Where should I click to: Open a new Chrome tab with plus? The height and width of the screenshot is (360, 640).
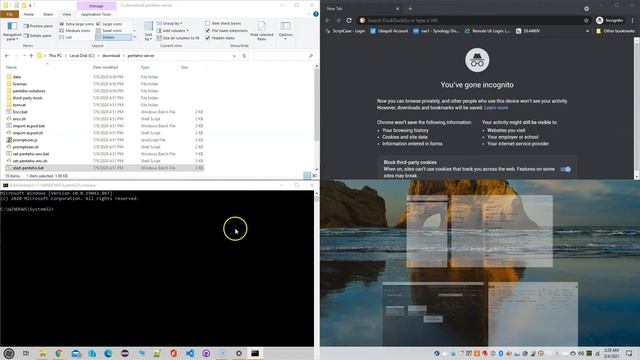click(x=410, y=8)
